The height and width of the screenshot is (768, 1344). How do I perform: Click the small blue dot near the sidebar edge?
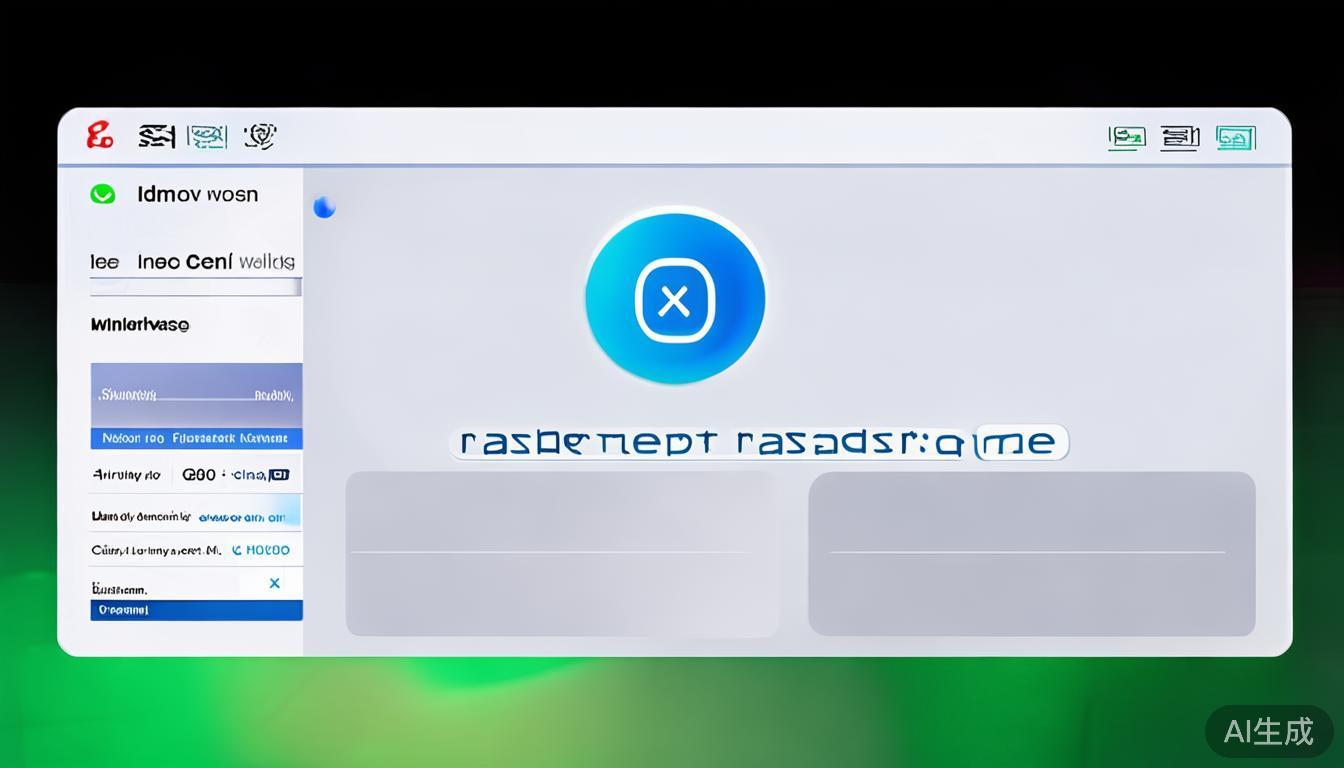pyautogui.click(x=324, y=207)
